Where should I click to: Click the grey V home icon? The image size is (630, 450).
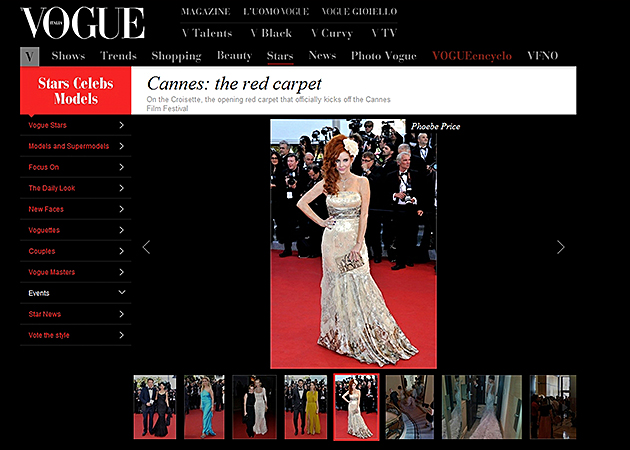(29, 56)
